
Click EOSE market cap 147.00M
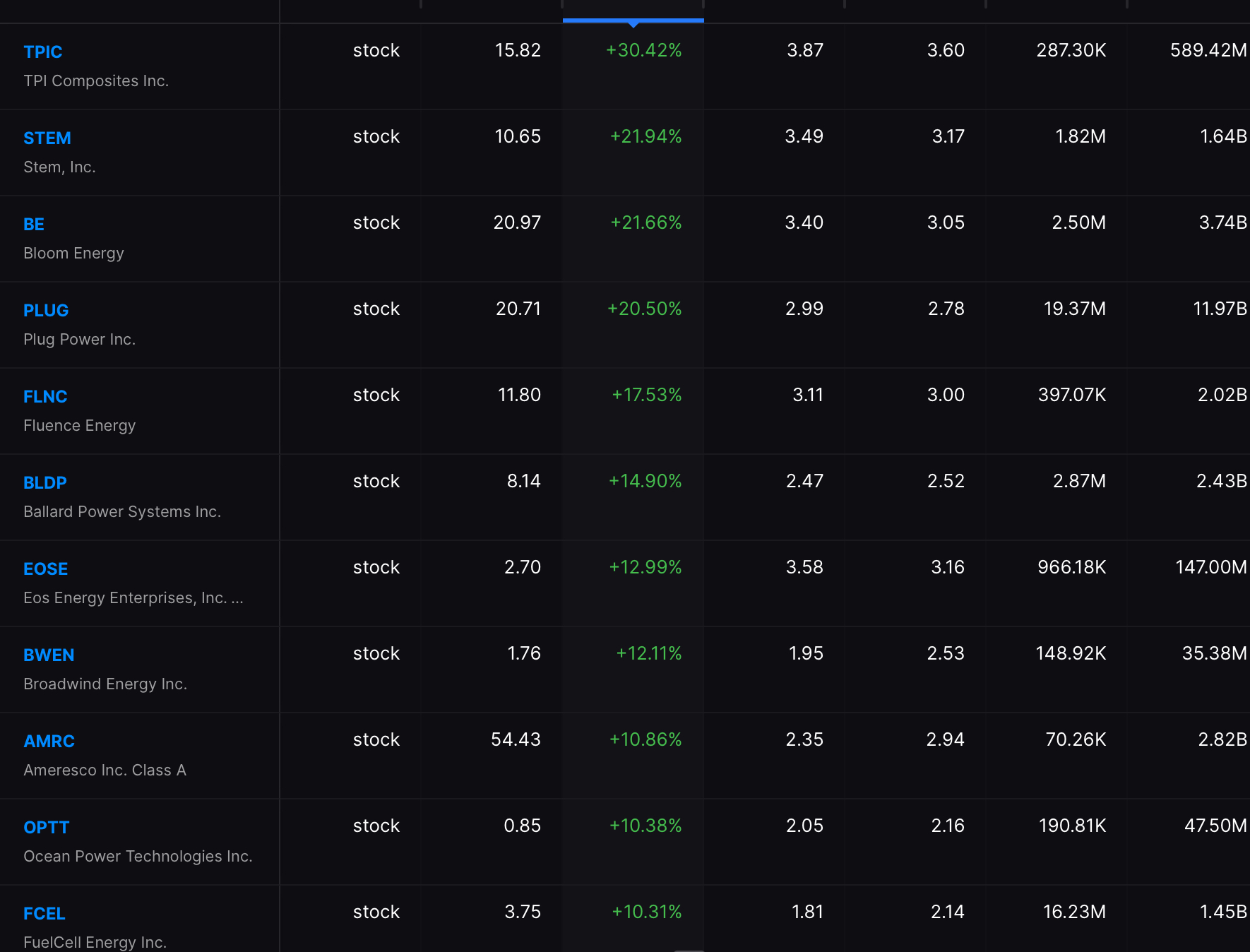[1211, 567]
